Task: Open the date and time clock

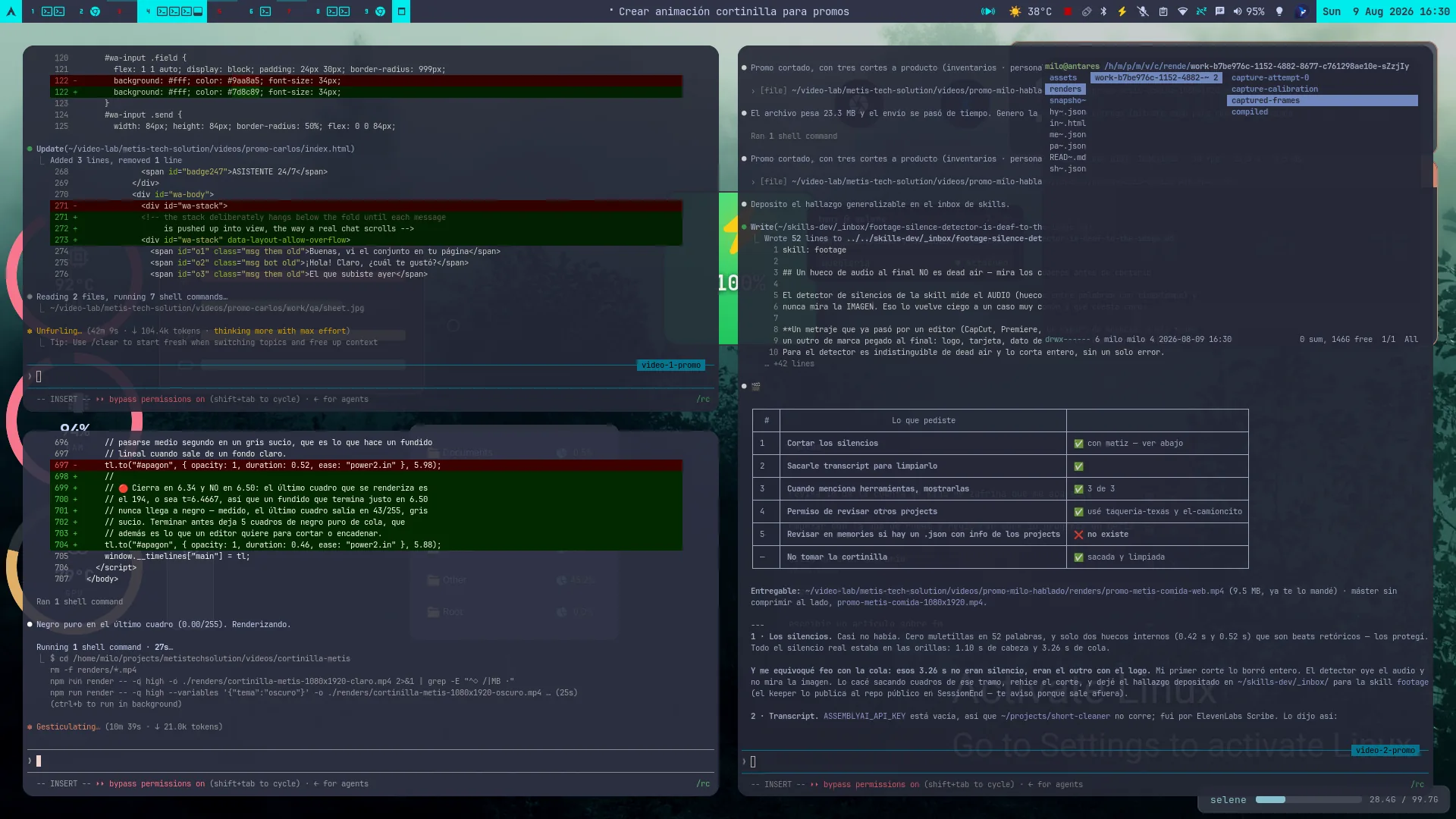Action: 1386,11
